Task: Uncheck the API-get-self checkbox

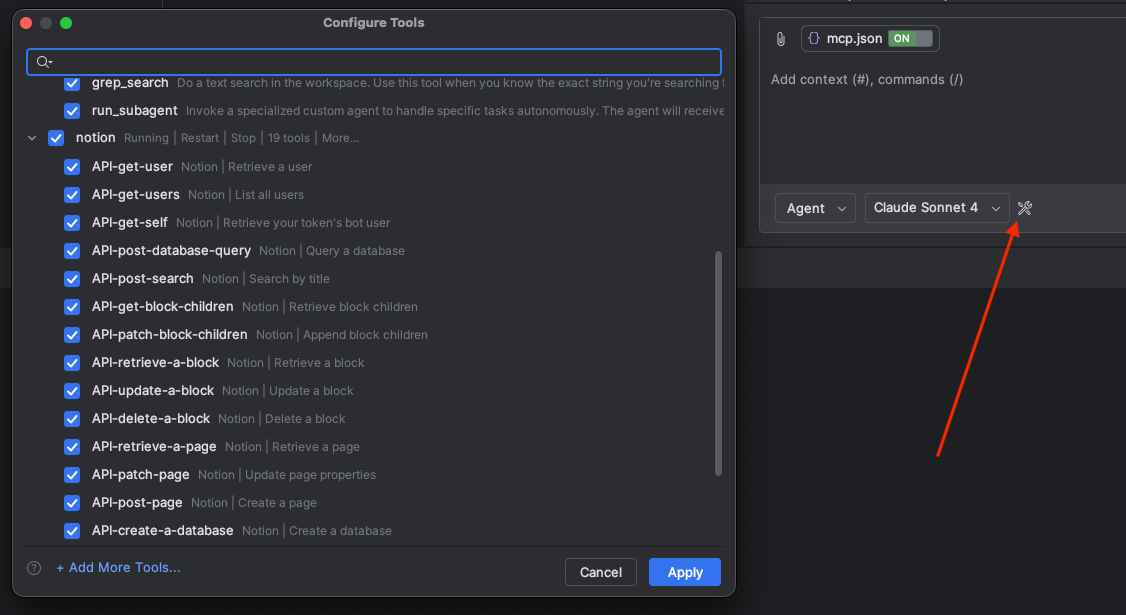Action: 72,223
